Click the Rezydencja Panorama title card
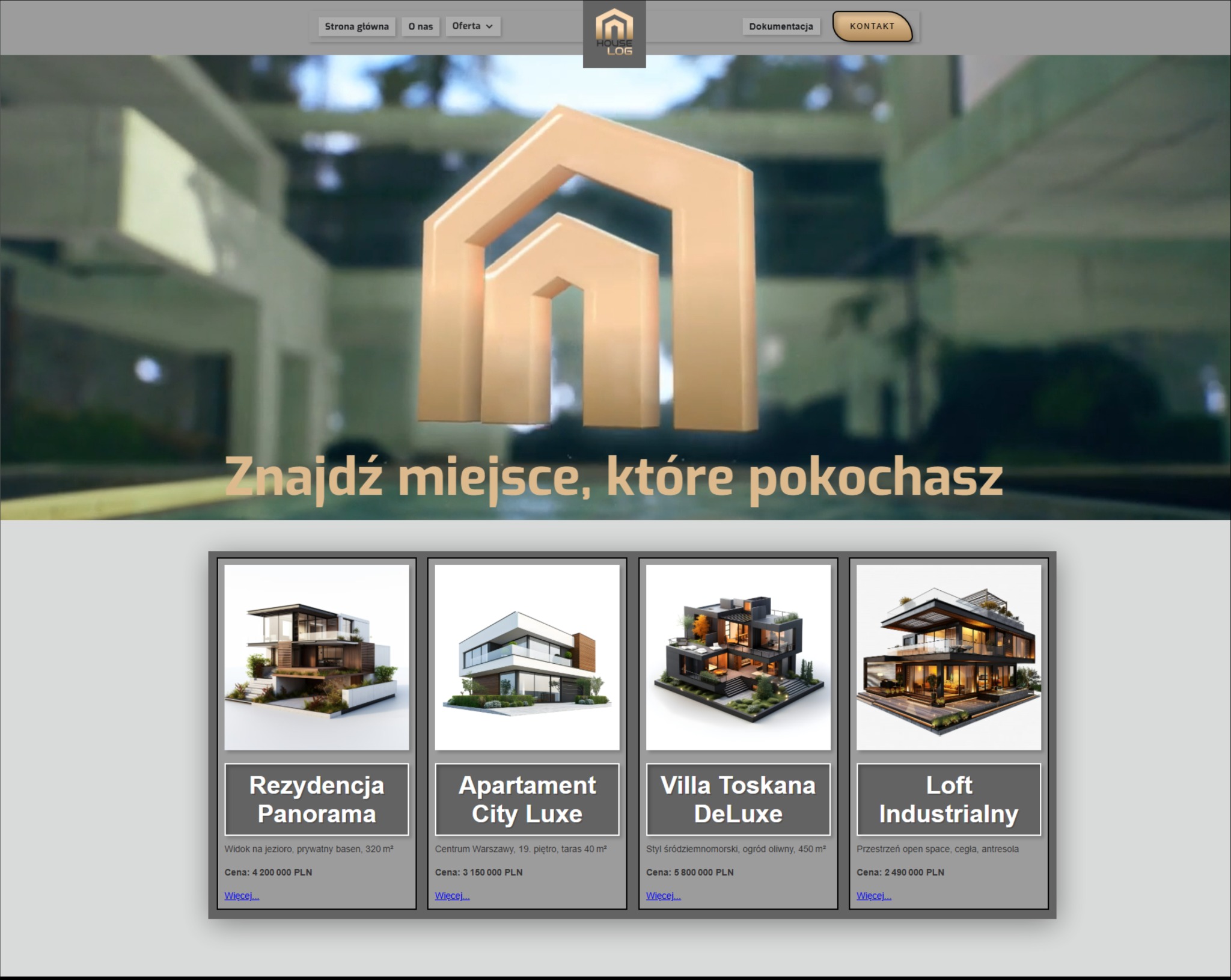Viewport: 1231px width, 980px height. 317,799
